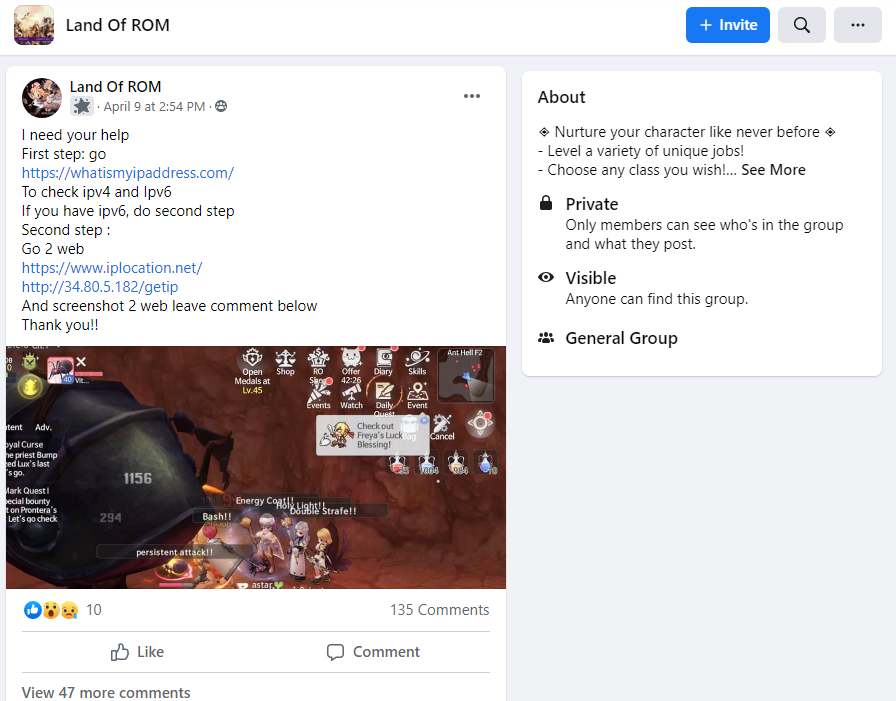Screen dimensions: 896x701
Task: Open post options three-dot menu
Action: (472, 96)
